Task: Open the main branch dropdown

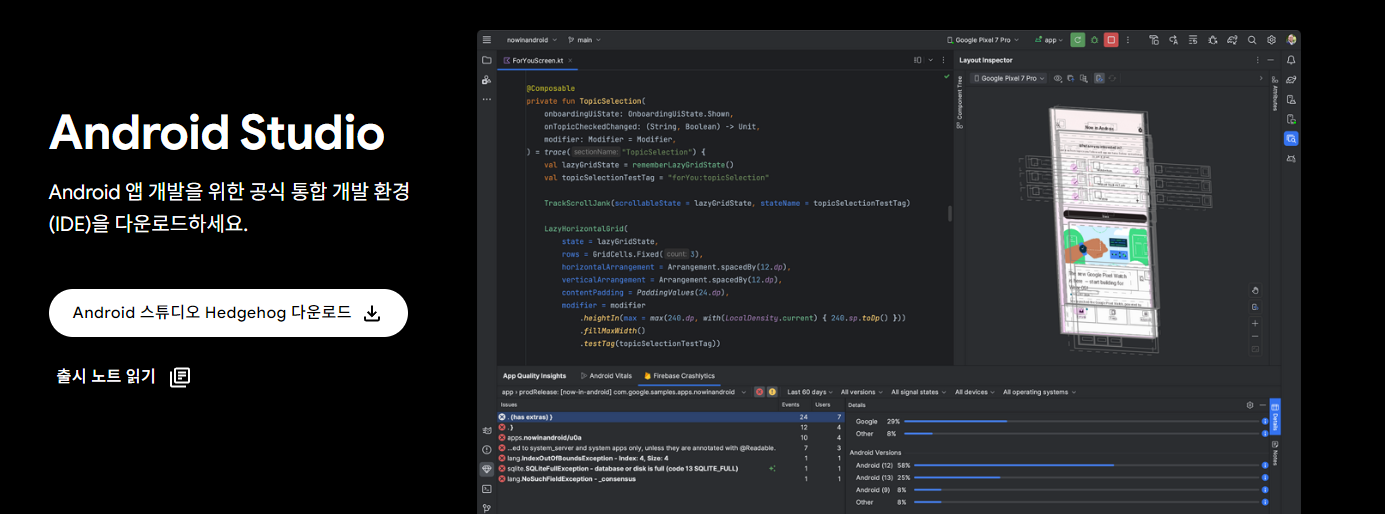Action: [586, 40]
